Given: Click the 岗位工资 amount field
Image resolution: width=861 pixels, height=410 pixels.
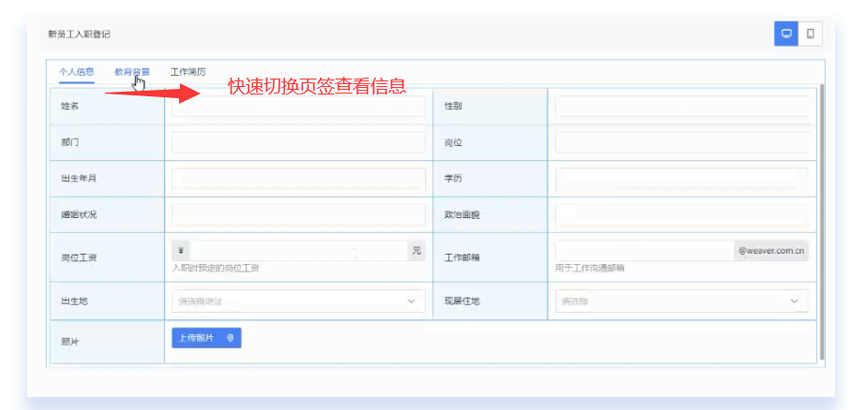Looking at the screenshot, I should (x=298, y=251).
